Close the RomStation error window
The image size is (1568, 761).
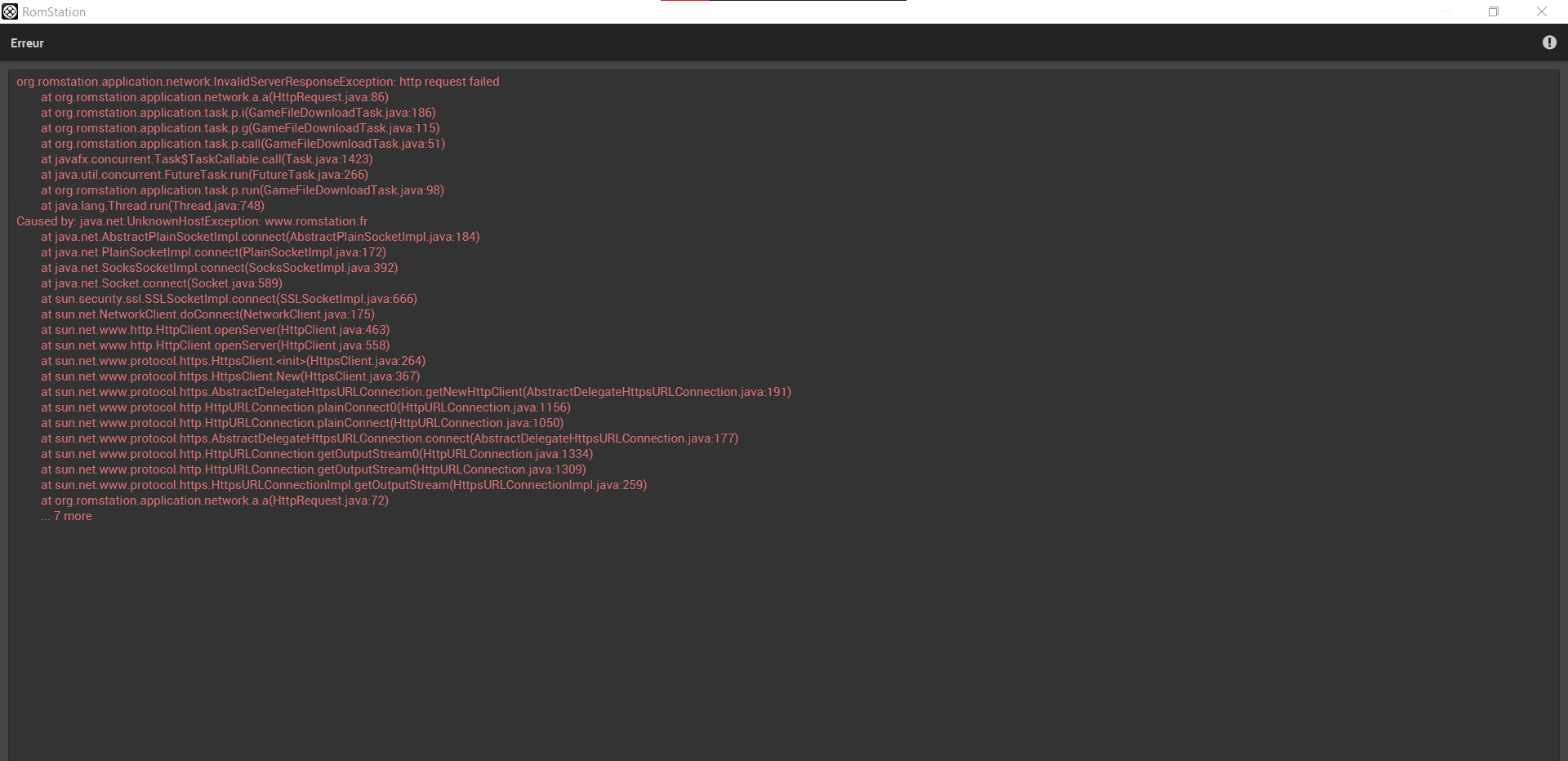click(x=1542, y=11)
